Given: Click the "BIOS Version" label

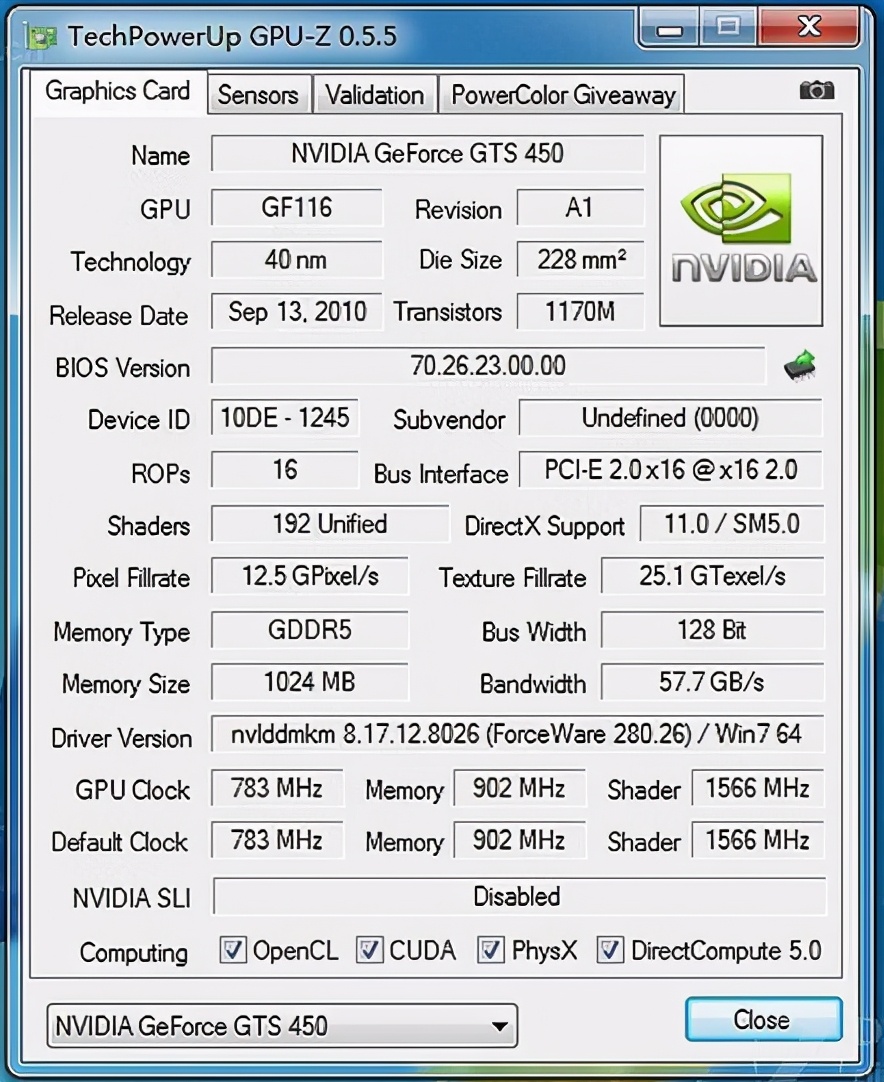Looking at the screenshot, I should click(123, 368).
